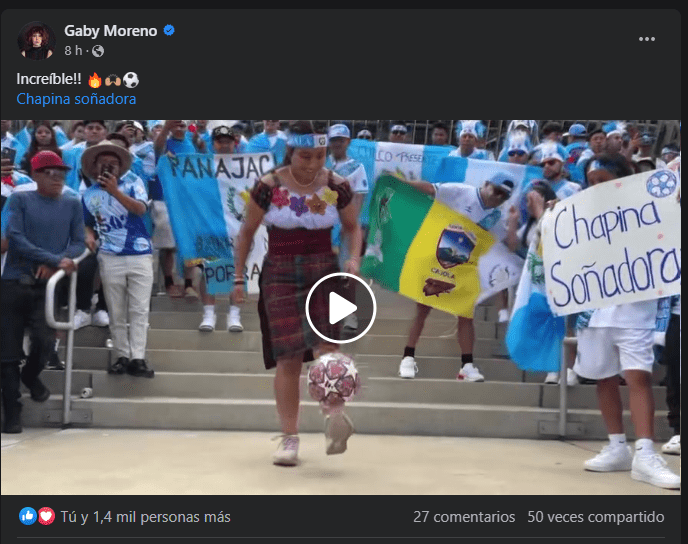Open Gaby Moreno's profile picture
Viewport: 688px width, 544px height.
pyautogui.click(x=36, y=40)
